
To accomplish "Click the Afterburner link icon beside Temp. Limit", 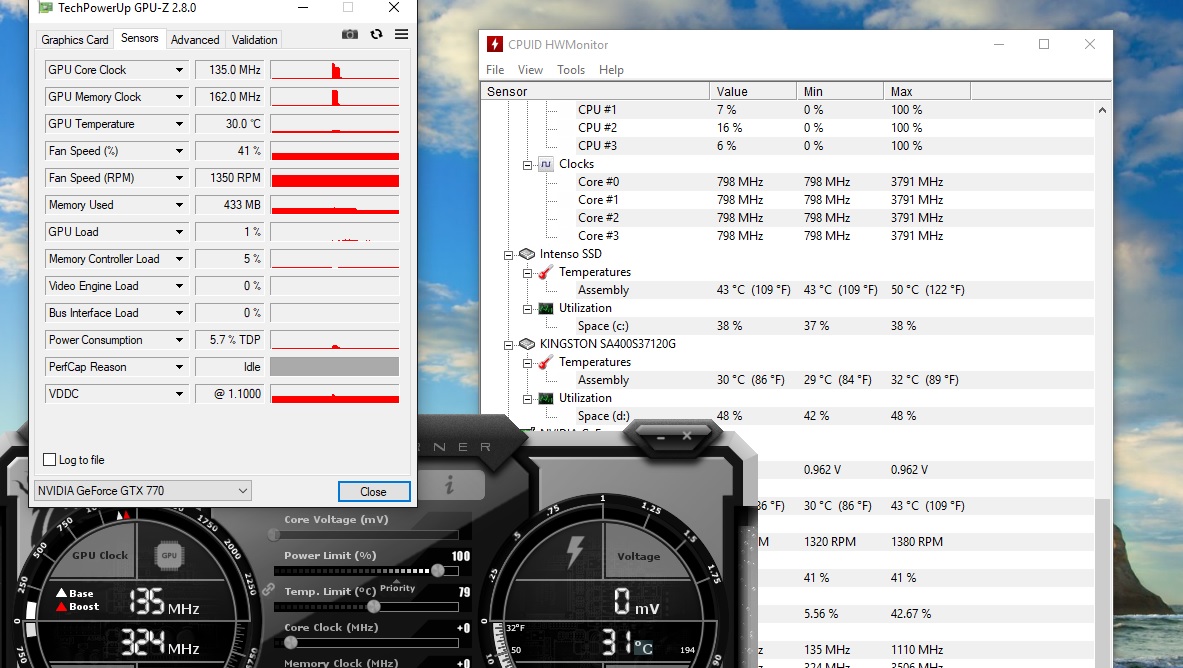I will tap(269, 590).
